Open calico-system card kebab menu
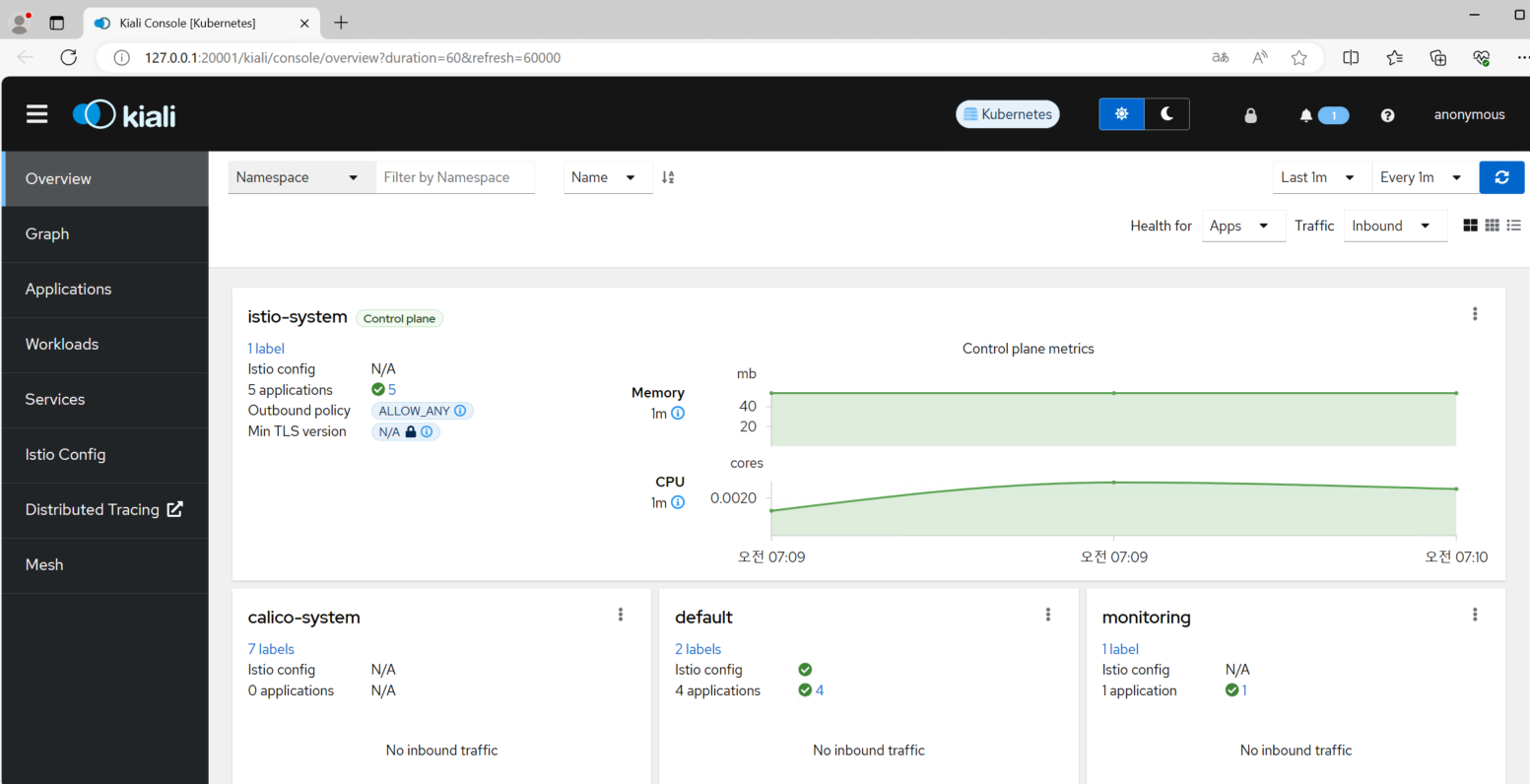Viewport: 1530px width, 784px height. (621, 615)
